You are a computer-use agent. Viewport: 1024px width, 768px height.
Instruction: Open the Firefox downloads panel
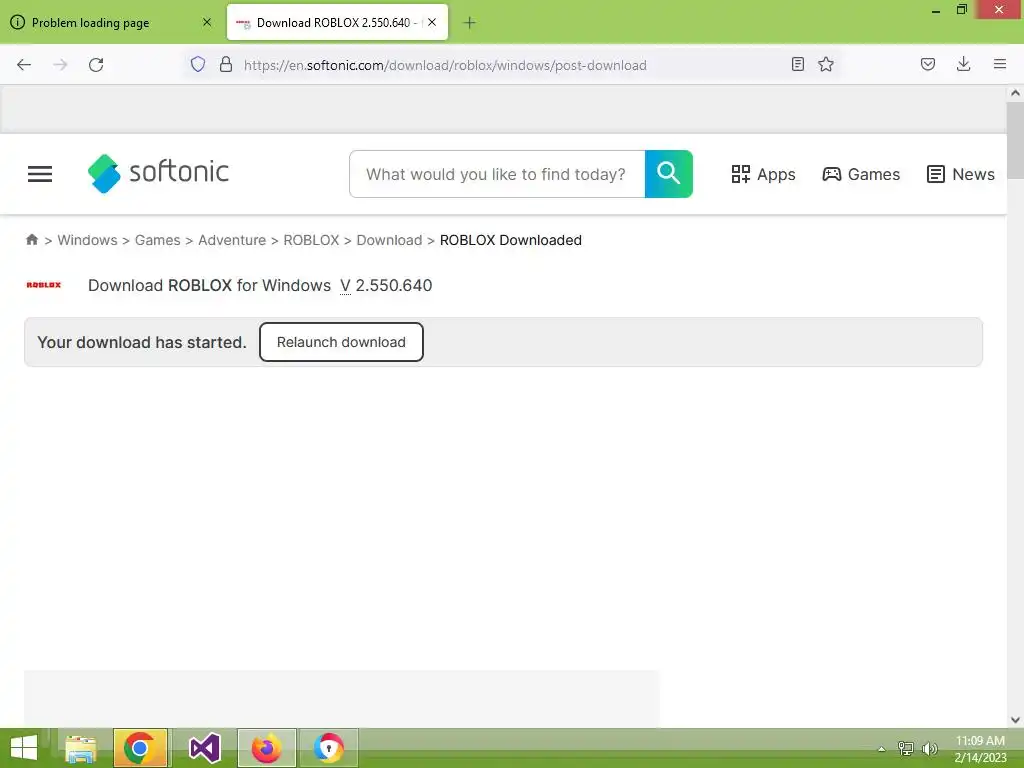point(963,65)
